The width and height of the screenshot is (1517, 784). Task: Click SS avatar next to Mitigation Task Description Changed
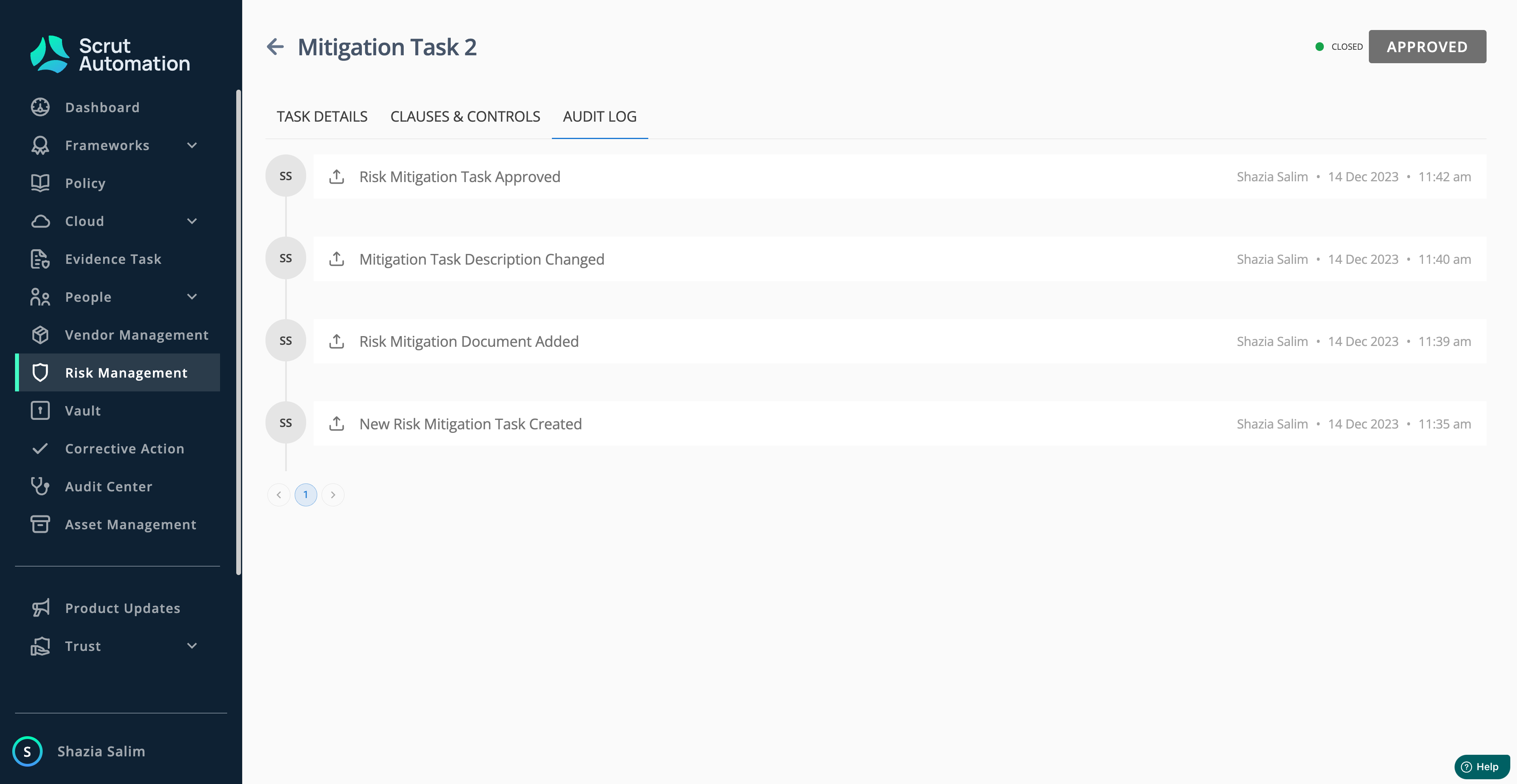point(286,258)
